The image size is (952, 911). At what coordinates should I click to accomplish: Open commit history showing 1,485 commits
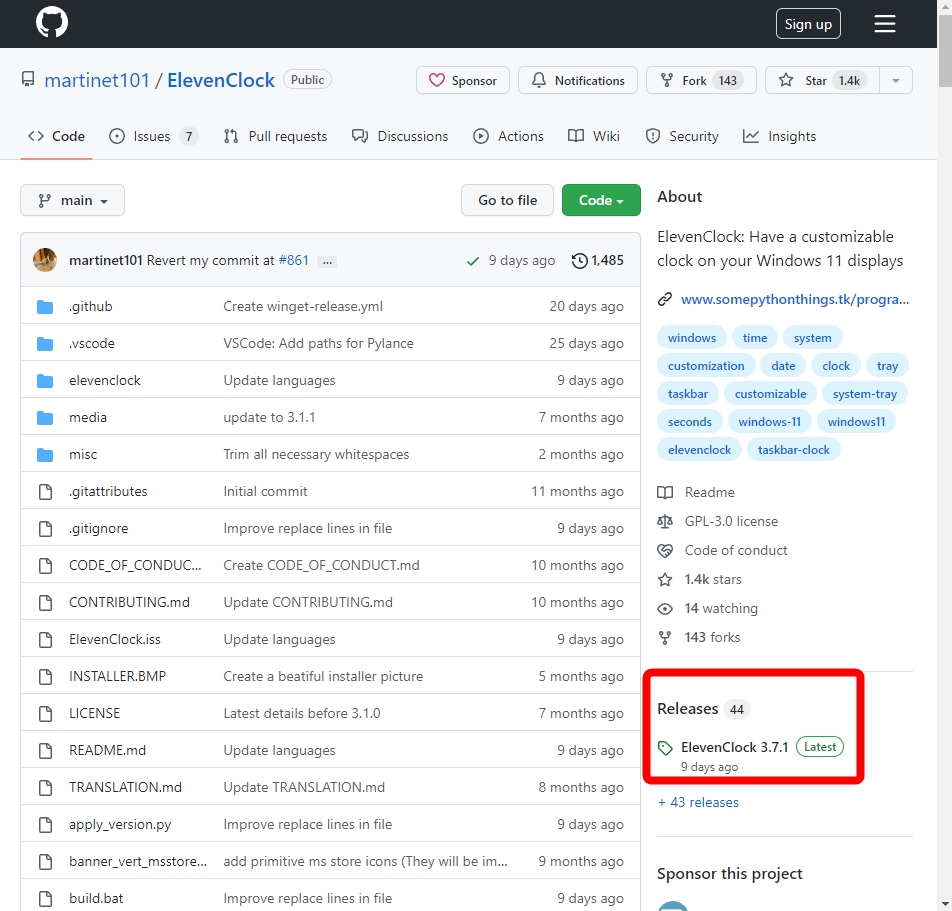click(597, 261)
